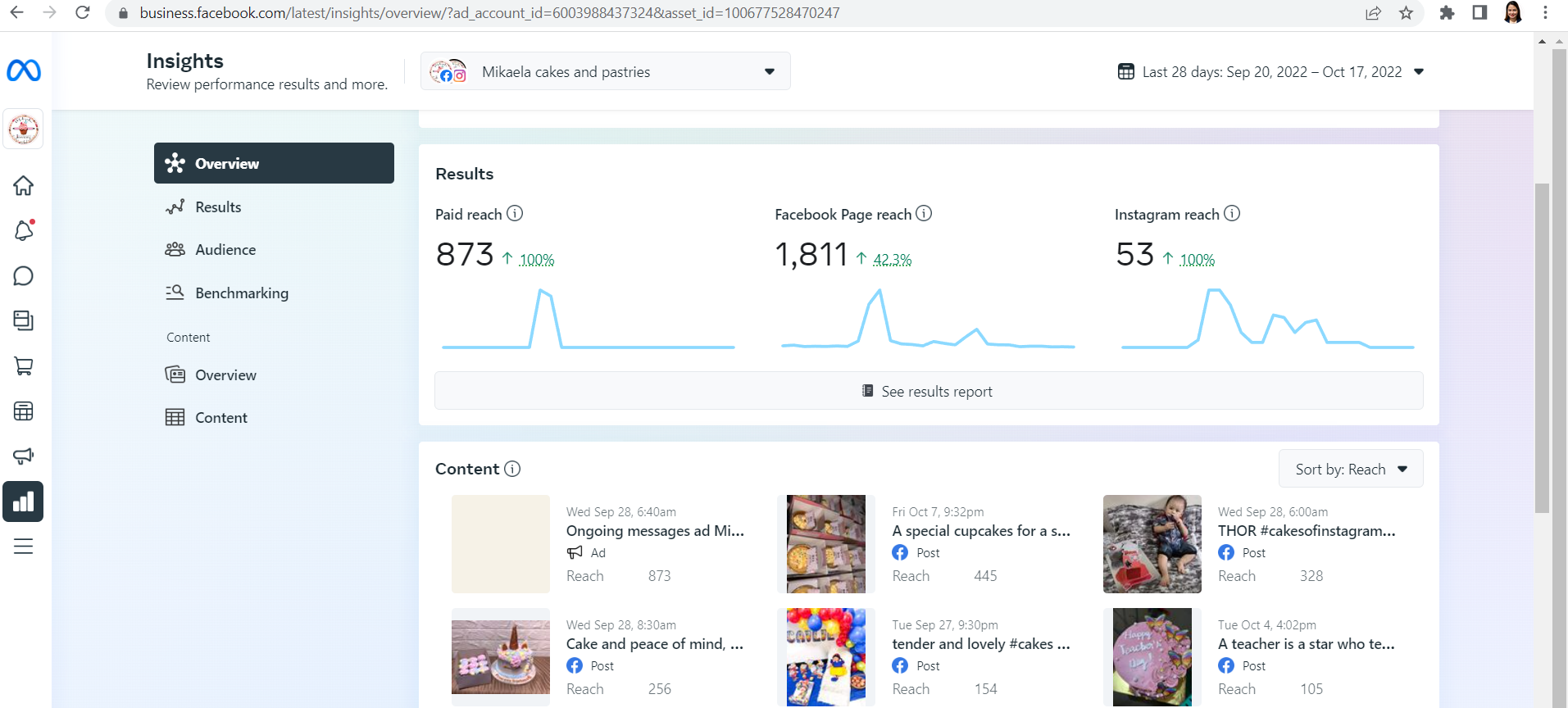Screen dimensions: 1568x708
Task: Click the Facebook Page reach value 1,811
Action: click(x=811, y=255)
